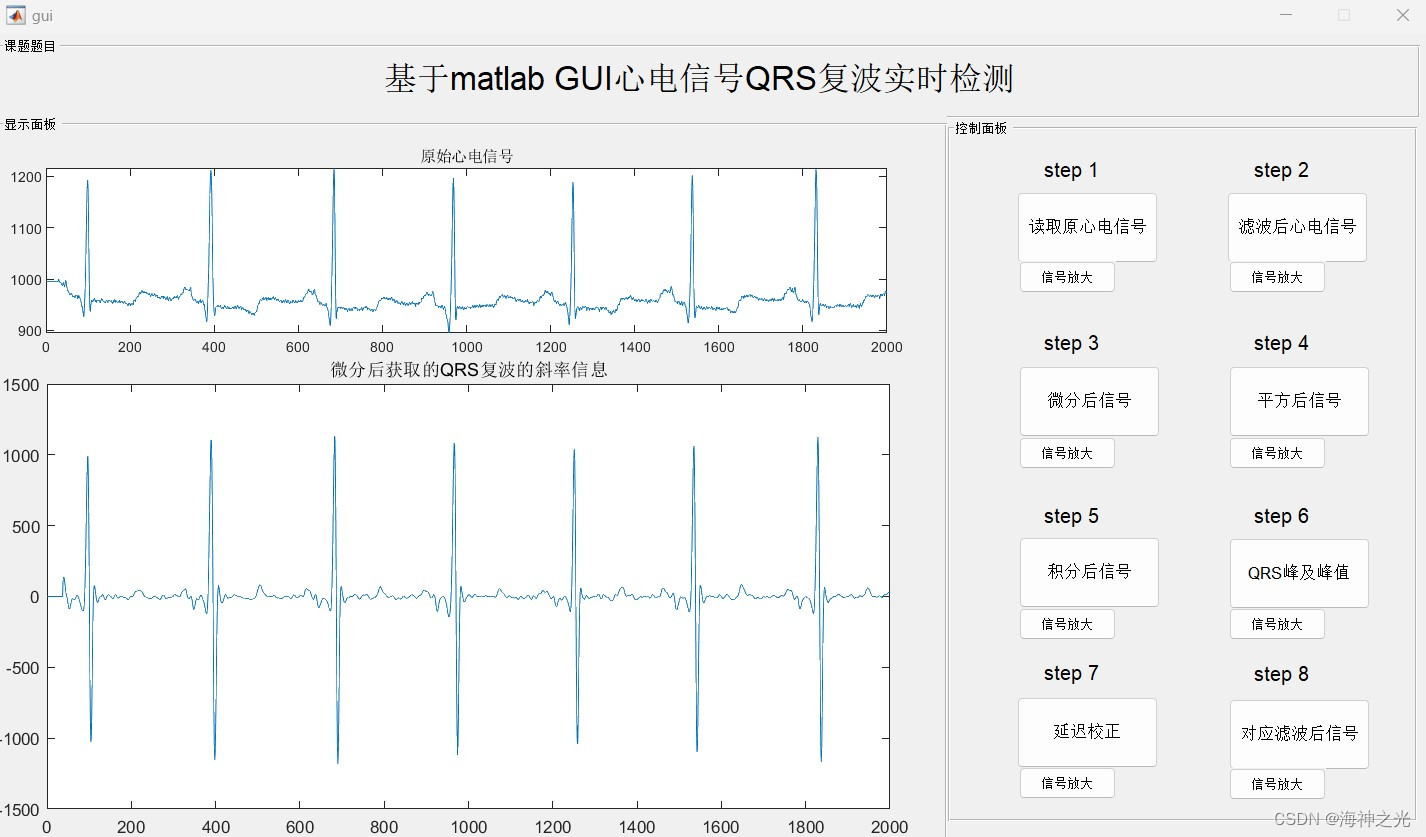This screenshot has height=837, width=1426.
Task: Click the 滤波后心电信号 button
Action: (1297, 227)
